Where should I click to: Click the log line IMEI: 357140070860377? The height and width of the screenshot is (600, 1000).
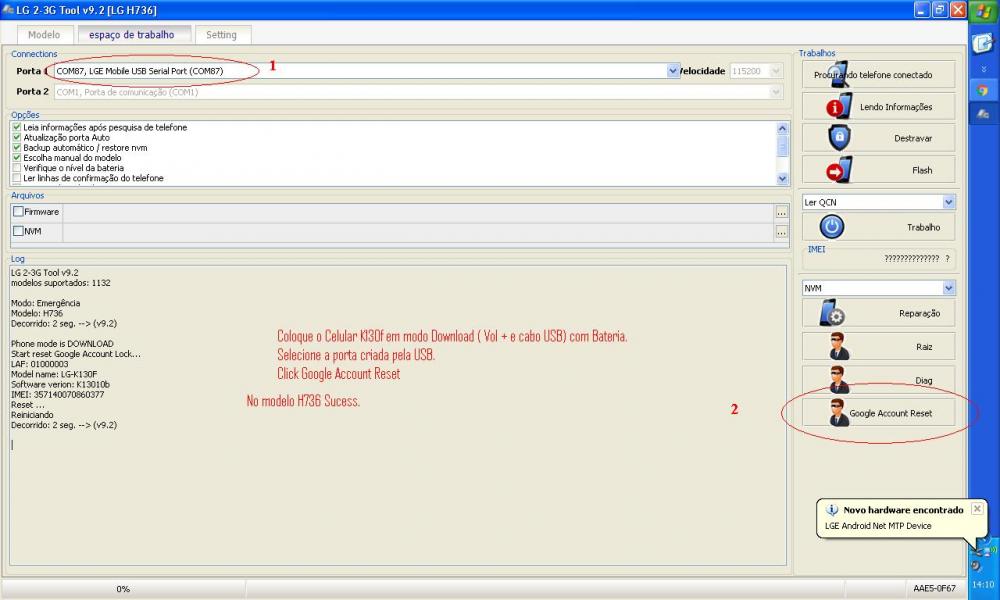[x=57, y=395]
